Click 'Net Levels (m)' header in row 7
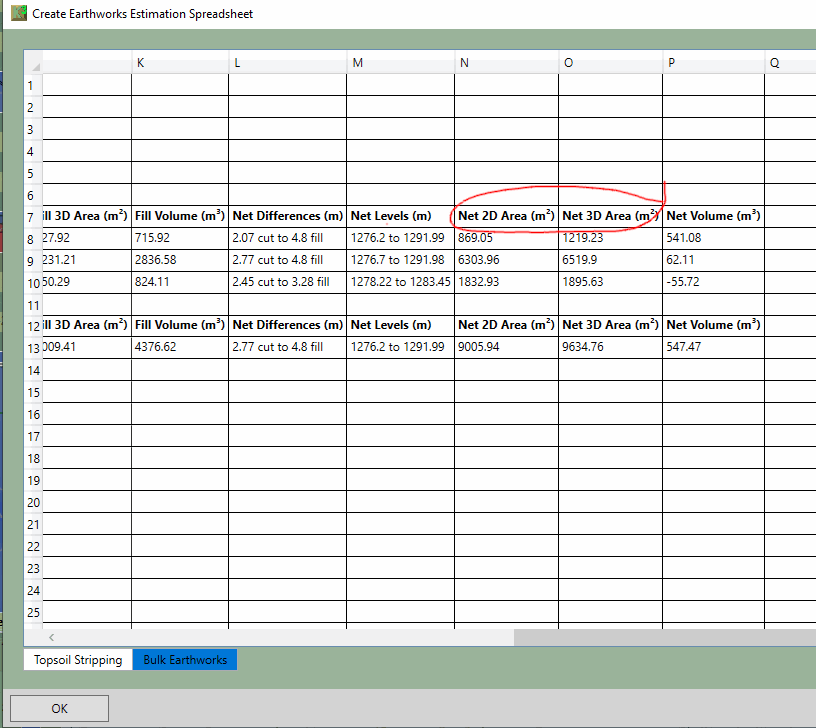This screenshot has width=816, height=728. [401, 216]
